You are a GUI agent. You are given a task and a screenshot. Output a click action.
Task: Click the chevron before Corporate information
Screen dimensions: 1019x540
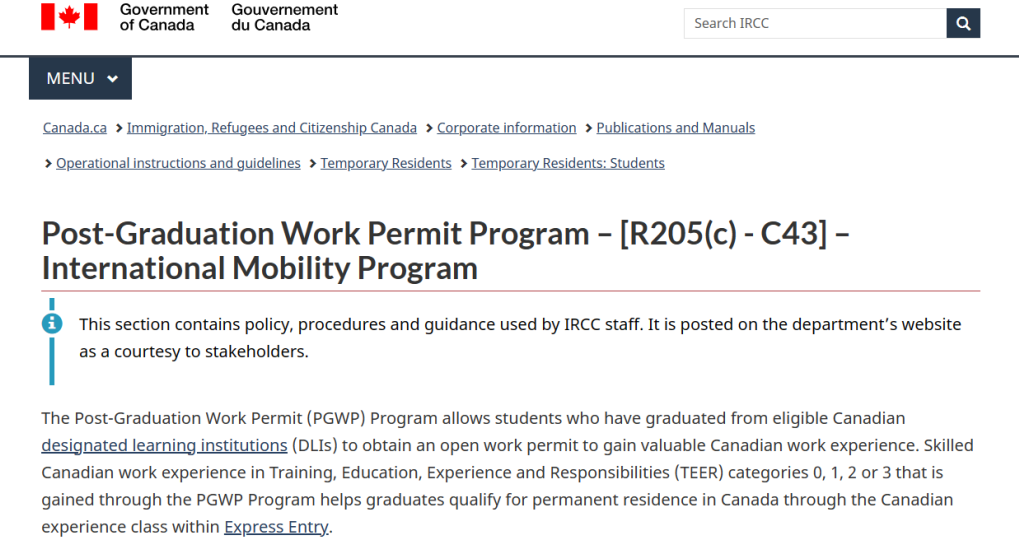(x=428, y=128)
